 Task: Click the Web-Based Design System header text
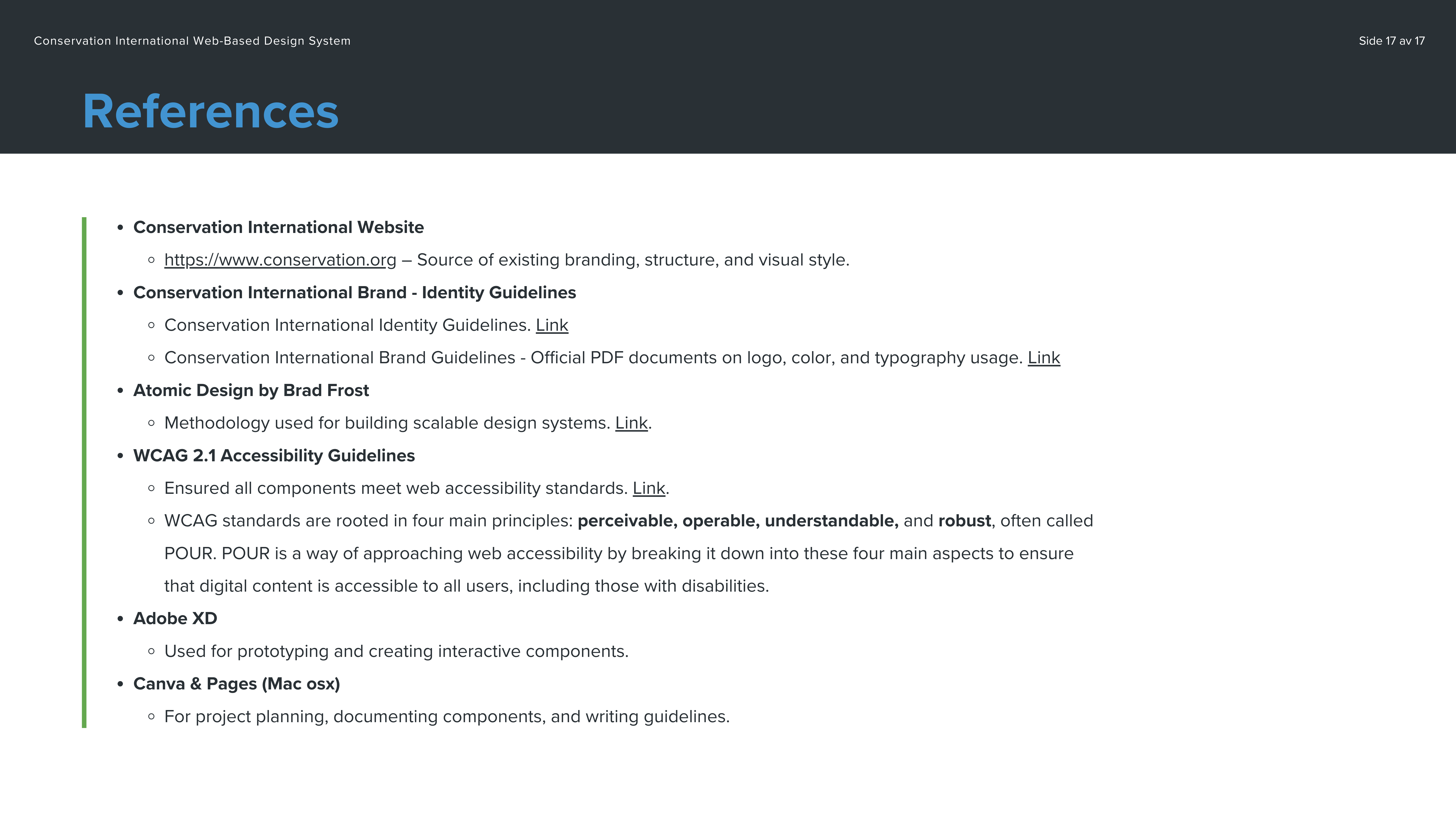pyautogui.click(x=192, y=41)
